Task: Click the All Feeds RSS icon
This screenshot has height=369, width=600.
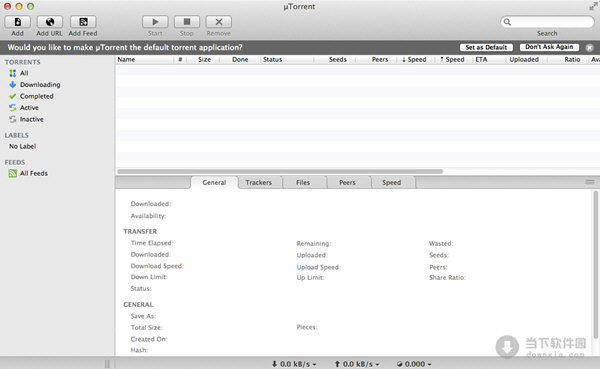Action: point(13,173)
